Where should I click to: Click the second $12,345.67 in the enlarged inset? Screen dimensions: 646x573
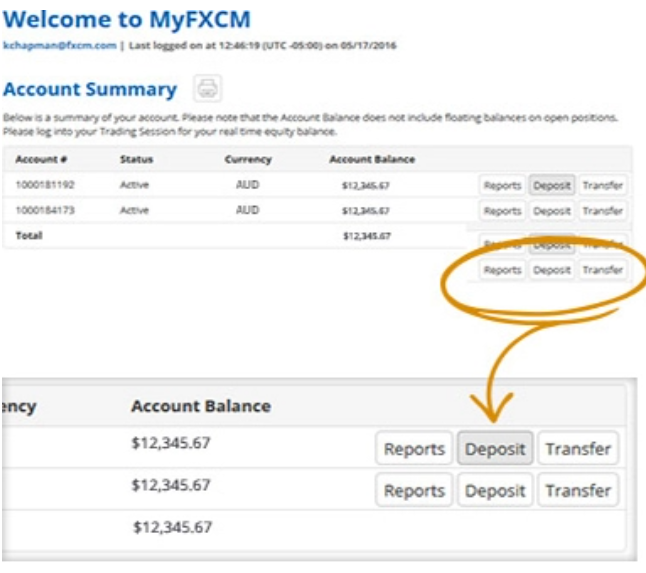171,485
